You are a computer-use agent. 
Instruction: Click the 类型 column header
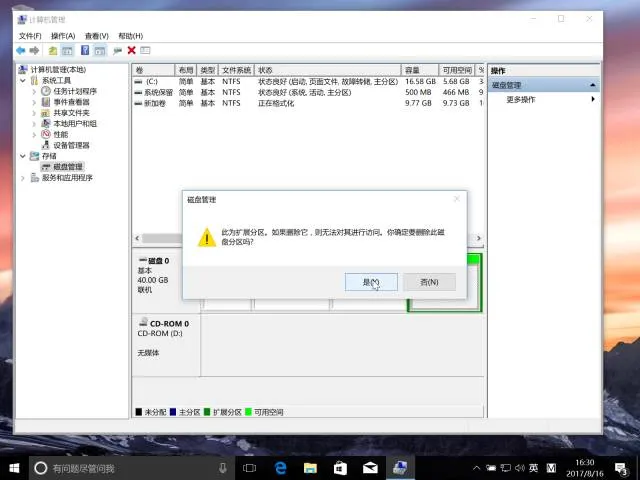208,70
